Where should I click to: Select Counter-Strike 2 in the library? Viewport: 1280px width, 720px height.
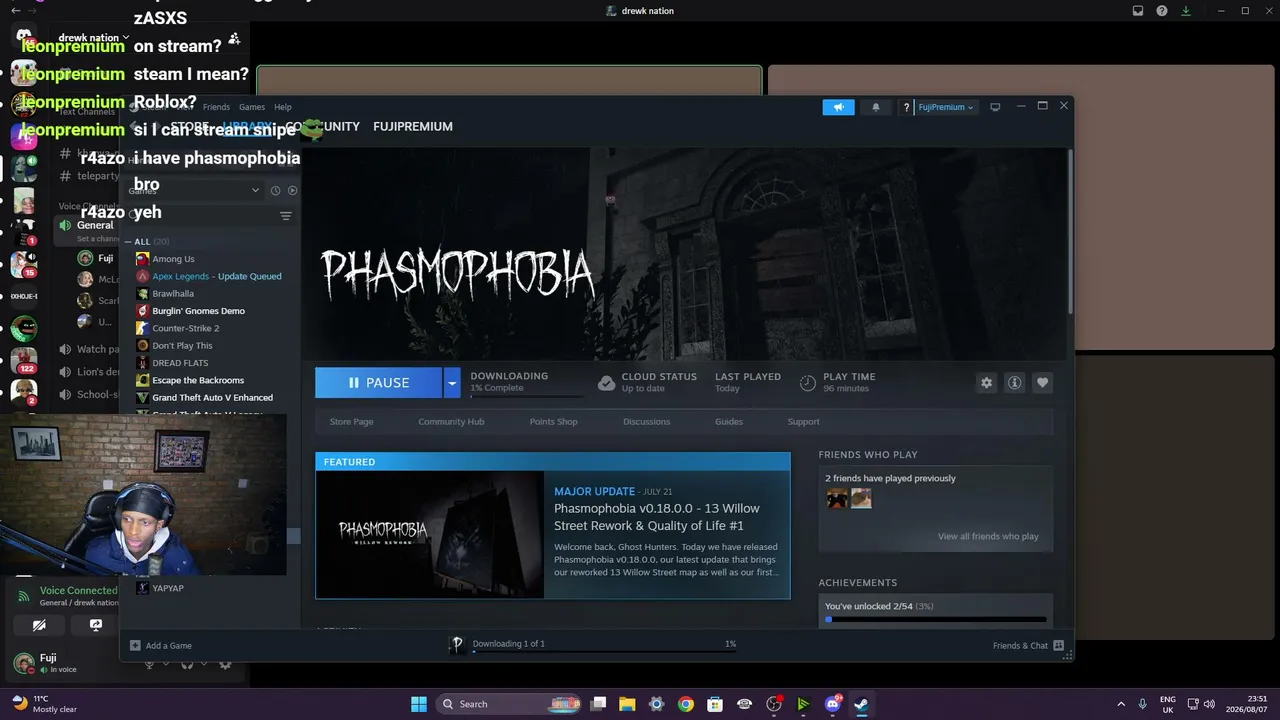(x=185, y=328)
